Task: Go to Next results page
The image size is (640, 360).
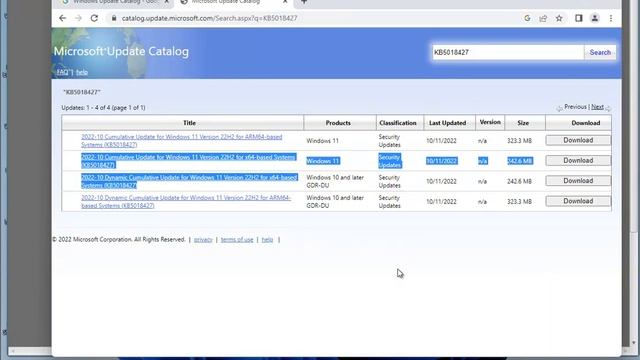Action: point(597,107)
